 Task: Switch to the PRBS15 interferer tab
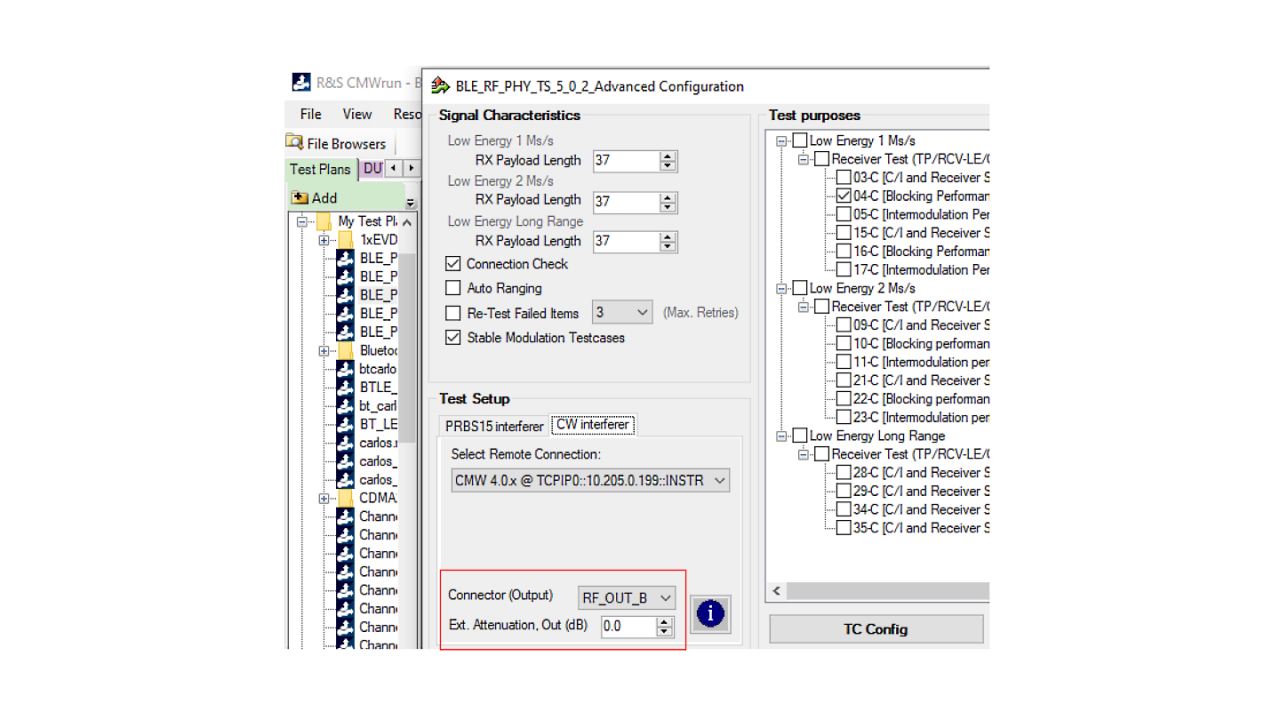(494, 426)
